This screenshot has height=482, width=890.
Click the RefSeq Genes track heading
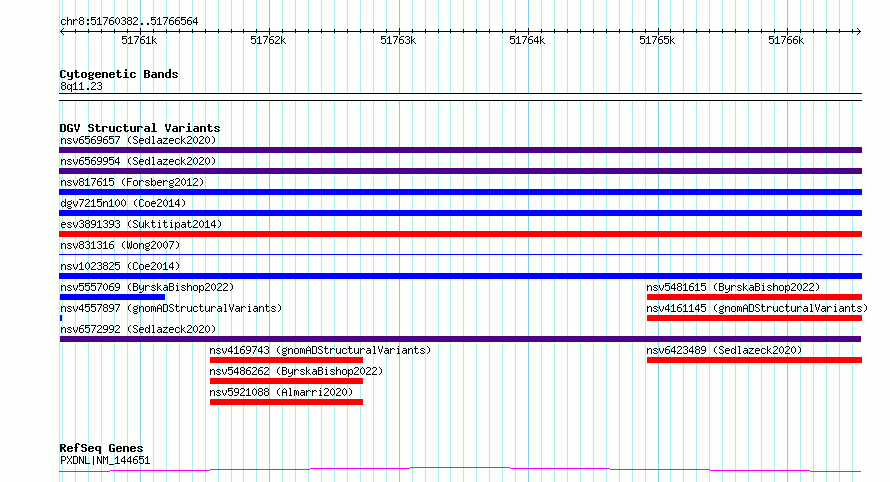coord(101,449)
